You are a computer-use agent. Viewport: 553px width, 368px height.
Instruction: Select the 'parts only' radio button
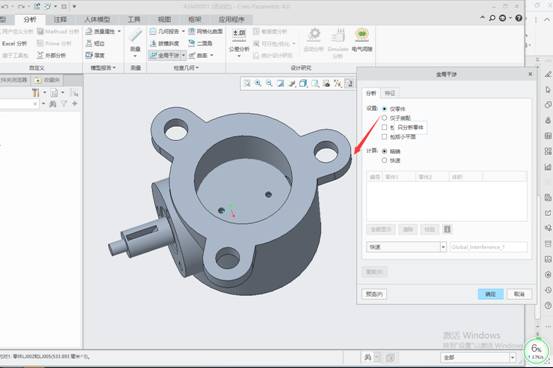[384, 109]
